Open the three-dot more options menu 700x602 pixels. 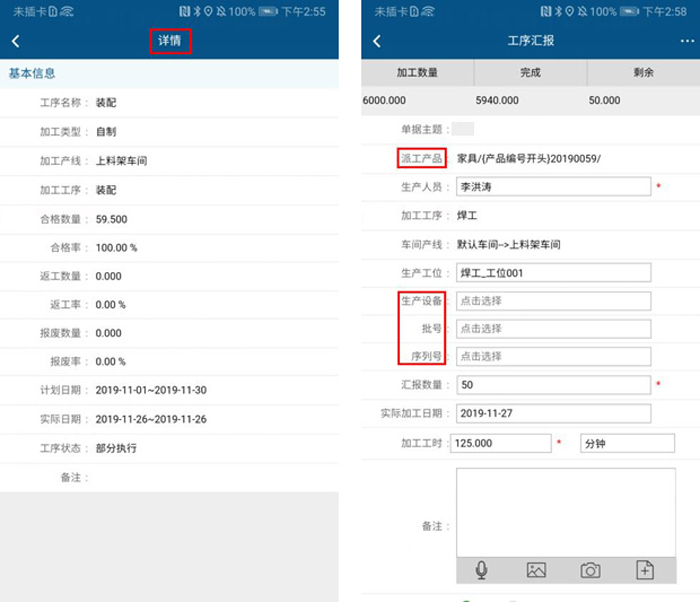pos(686,41)
